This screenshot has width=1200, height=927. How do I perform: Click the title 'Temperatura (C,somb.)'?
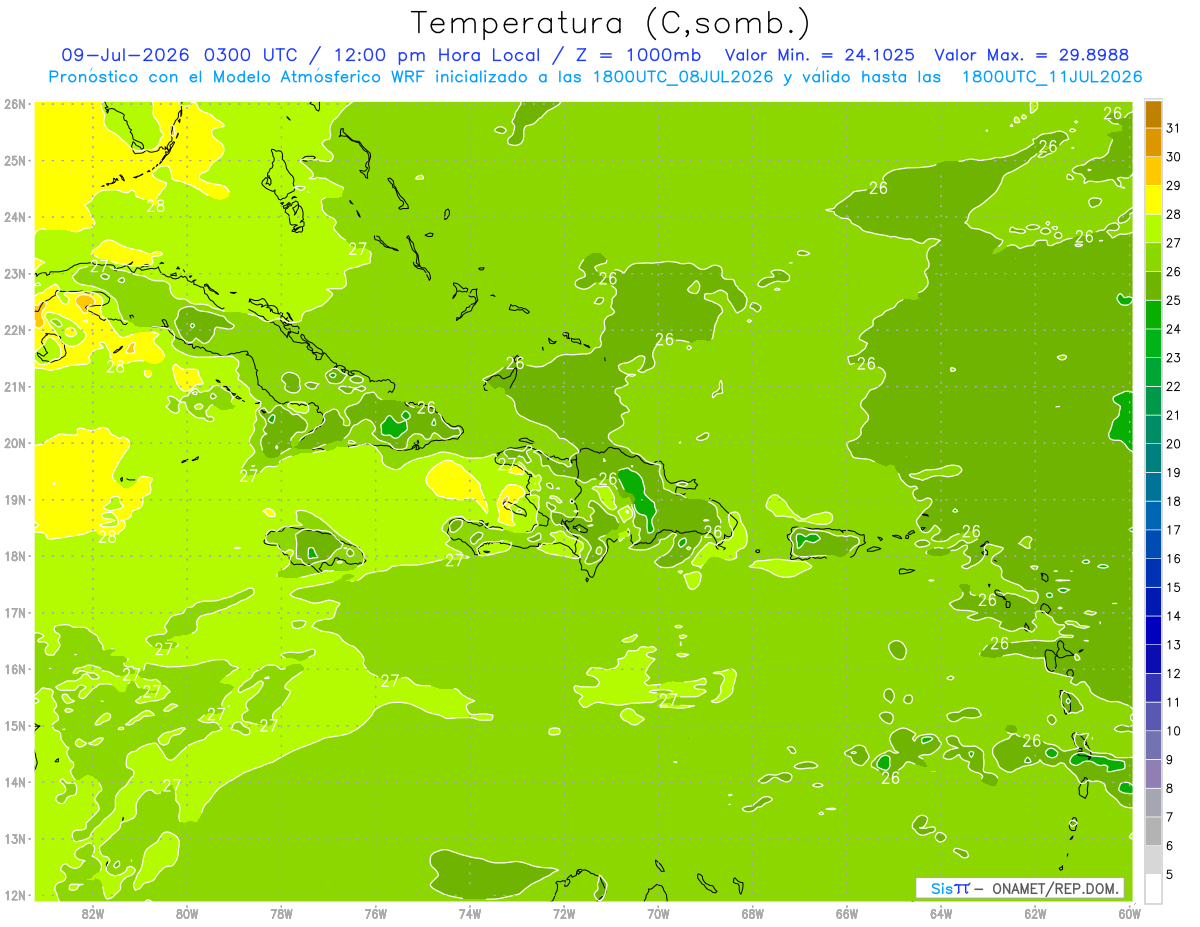pos(611,23)
